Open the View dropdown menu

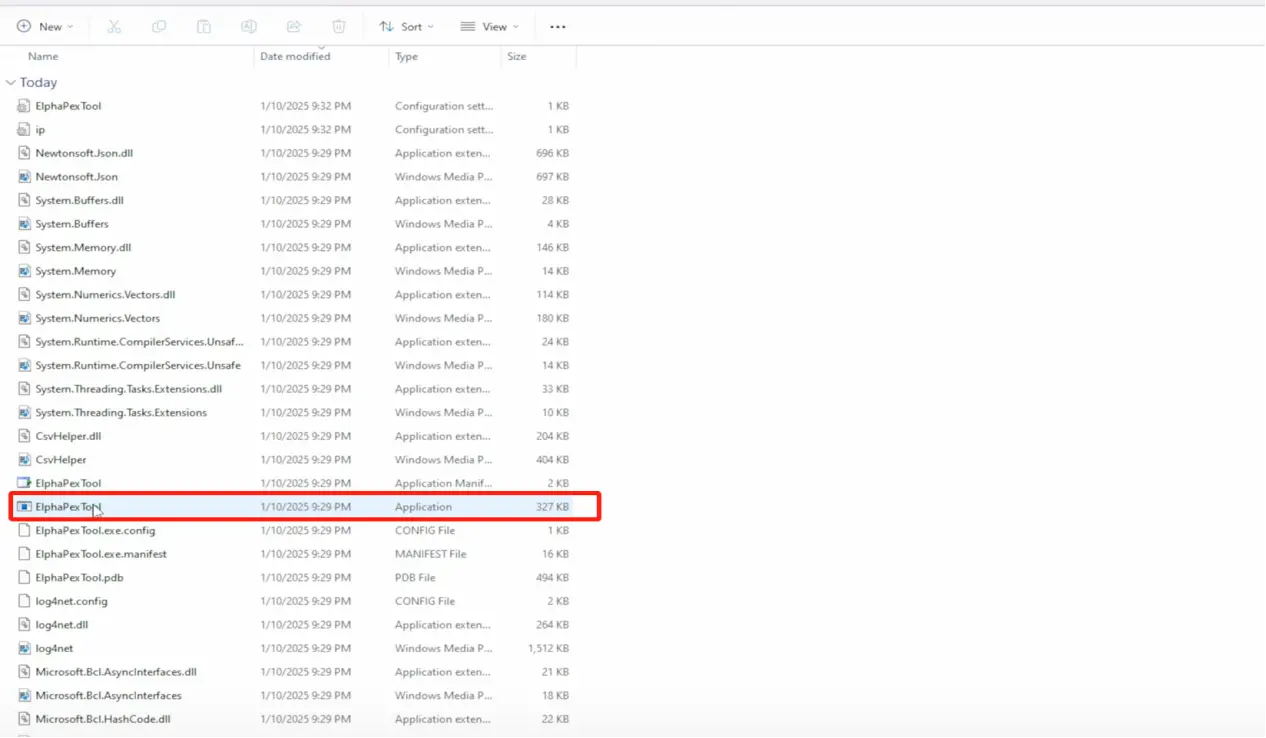point(489,27)
